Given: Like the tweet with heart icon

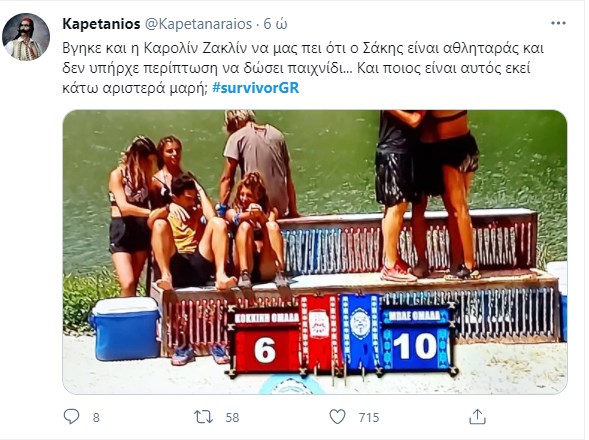Looking at the screenshot, I should (x=337, y=417).
